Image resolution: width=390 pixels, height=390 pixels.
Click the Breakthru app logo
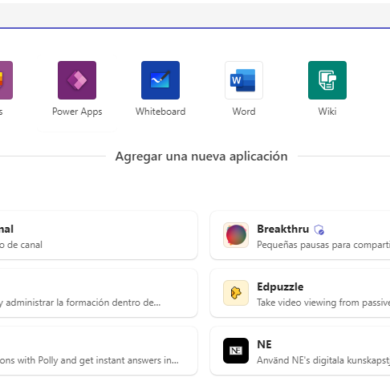click(x=236, y=235)
